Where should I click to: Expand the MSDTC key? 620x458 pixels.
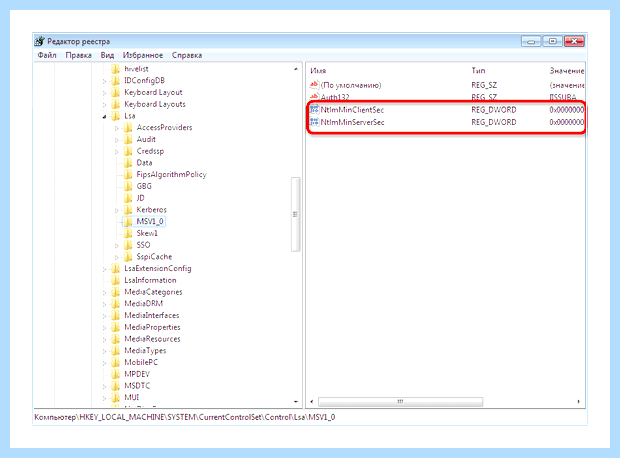click(x=104, y=386)
